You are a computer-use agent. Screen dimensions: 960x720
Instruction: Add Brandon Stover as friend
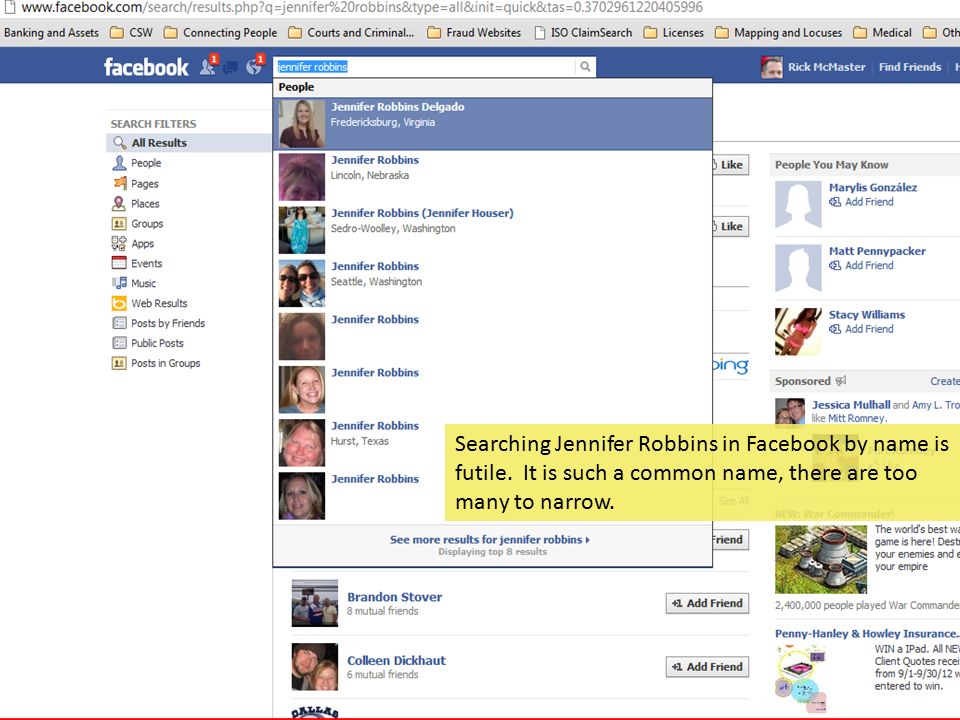click(707, 603)
